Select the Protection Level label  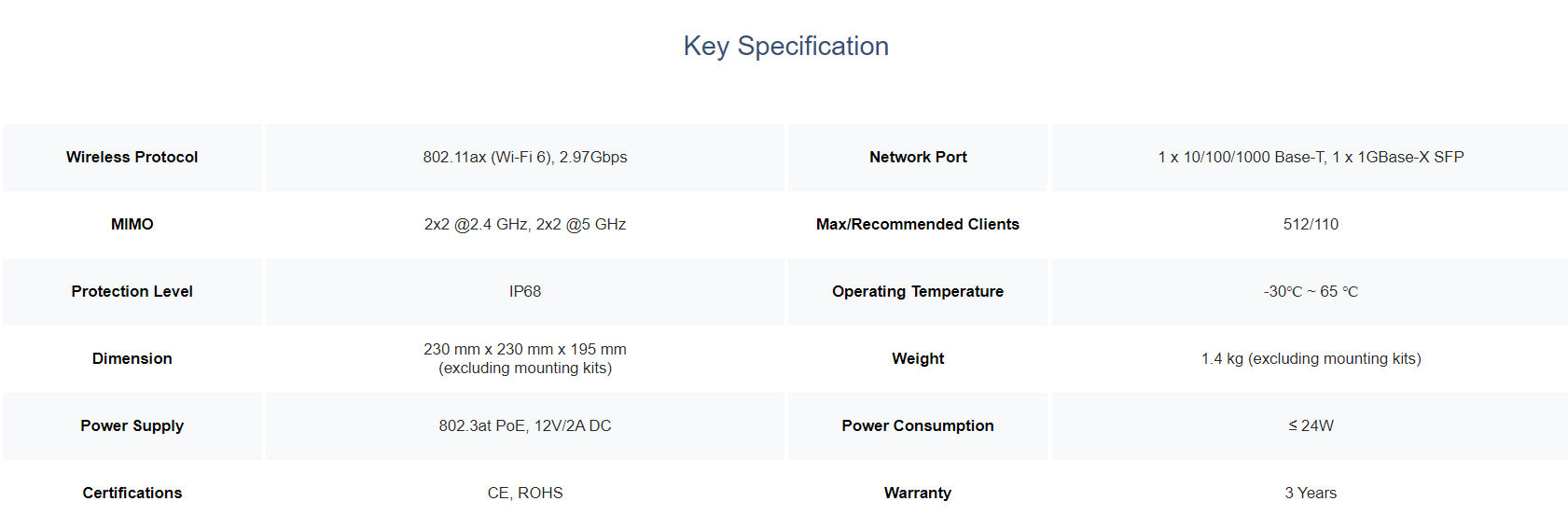pyautogui.click(x=132, y=291)
